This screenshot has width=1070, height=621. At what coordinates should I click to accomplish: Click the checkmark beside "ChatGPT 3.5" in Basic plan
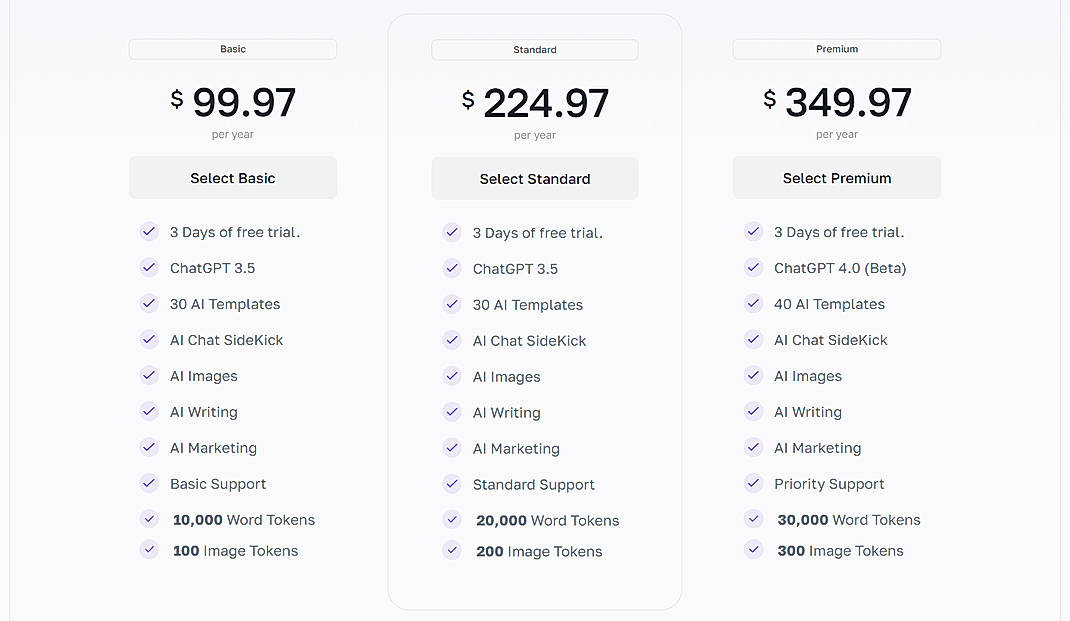(149, 268)
